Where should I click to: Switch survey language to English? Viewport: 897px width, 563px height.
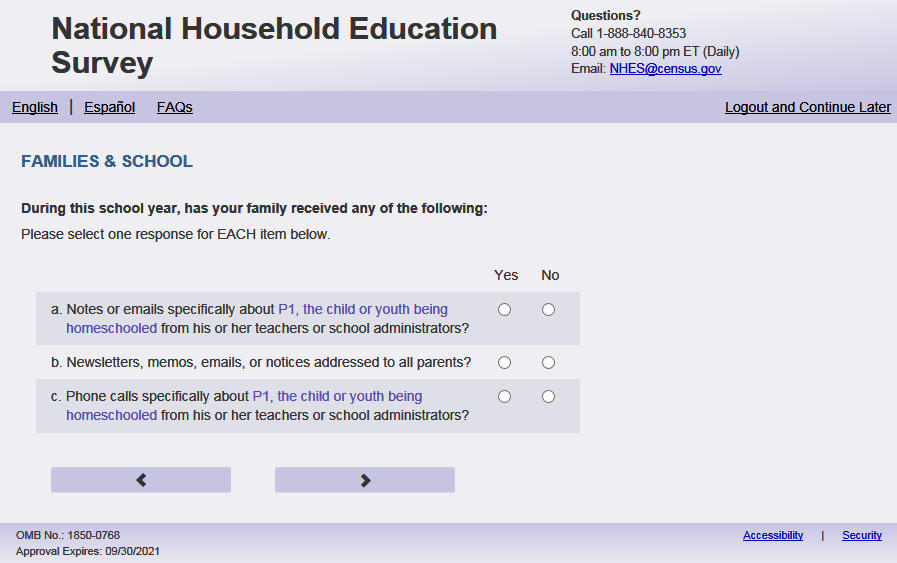click(35, 107)
